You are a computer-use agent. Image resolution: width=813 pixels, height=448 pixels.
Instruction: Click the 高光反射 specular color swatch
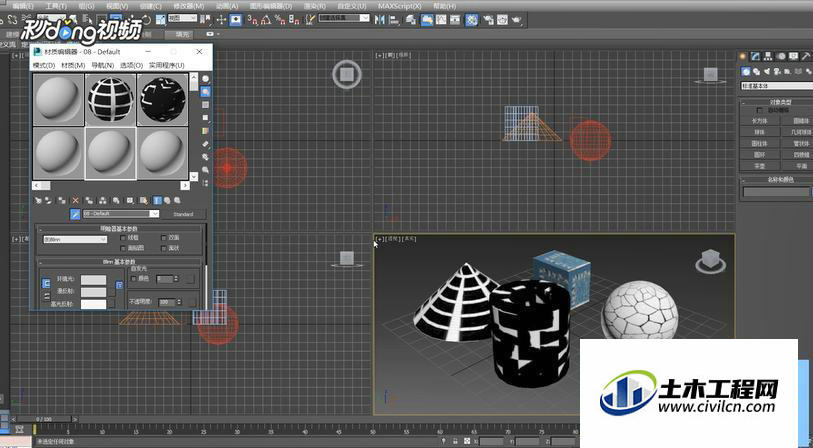pyautogui.click(x=93, y=304)
